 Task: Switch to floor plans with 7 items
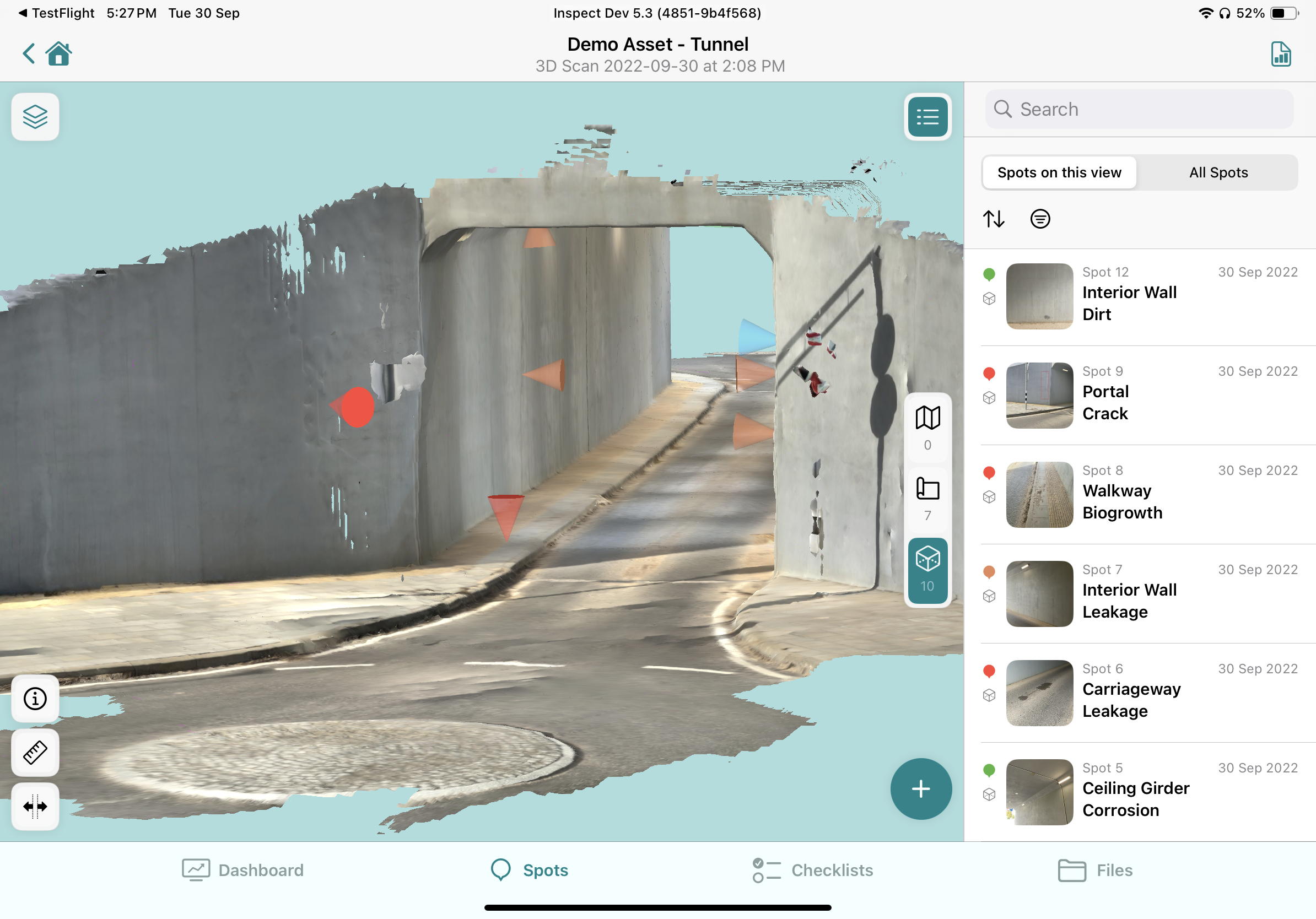point(927,498)
